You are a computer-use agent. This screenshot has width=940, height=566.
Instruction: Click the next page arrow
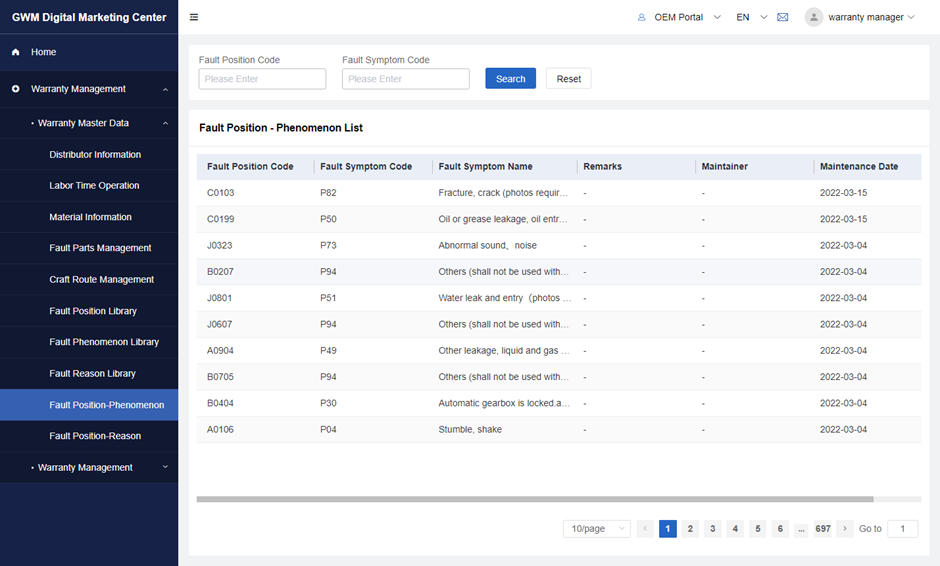point(845,529)
